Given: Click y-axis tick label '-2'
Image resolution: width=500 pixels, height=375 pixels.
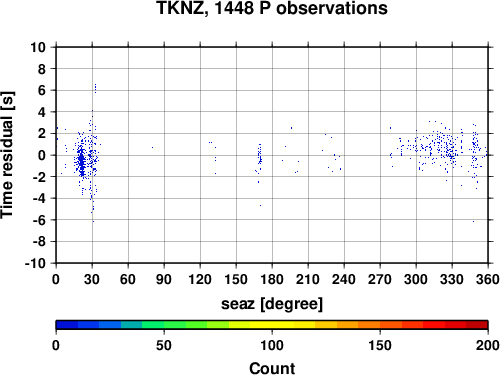Looking at the screenshot, I should (39, 177).
